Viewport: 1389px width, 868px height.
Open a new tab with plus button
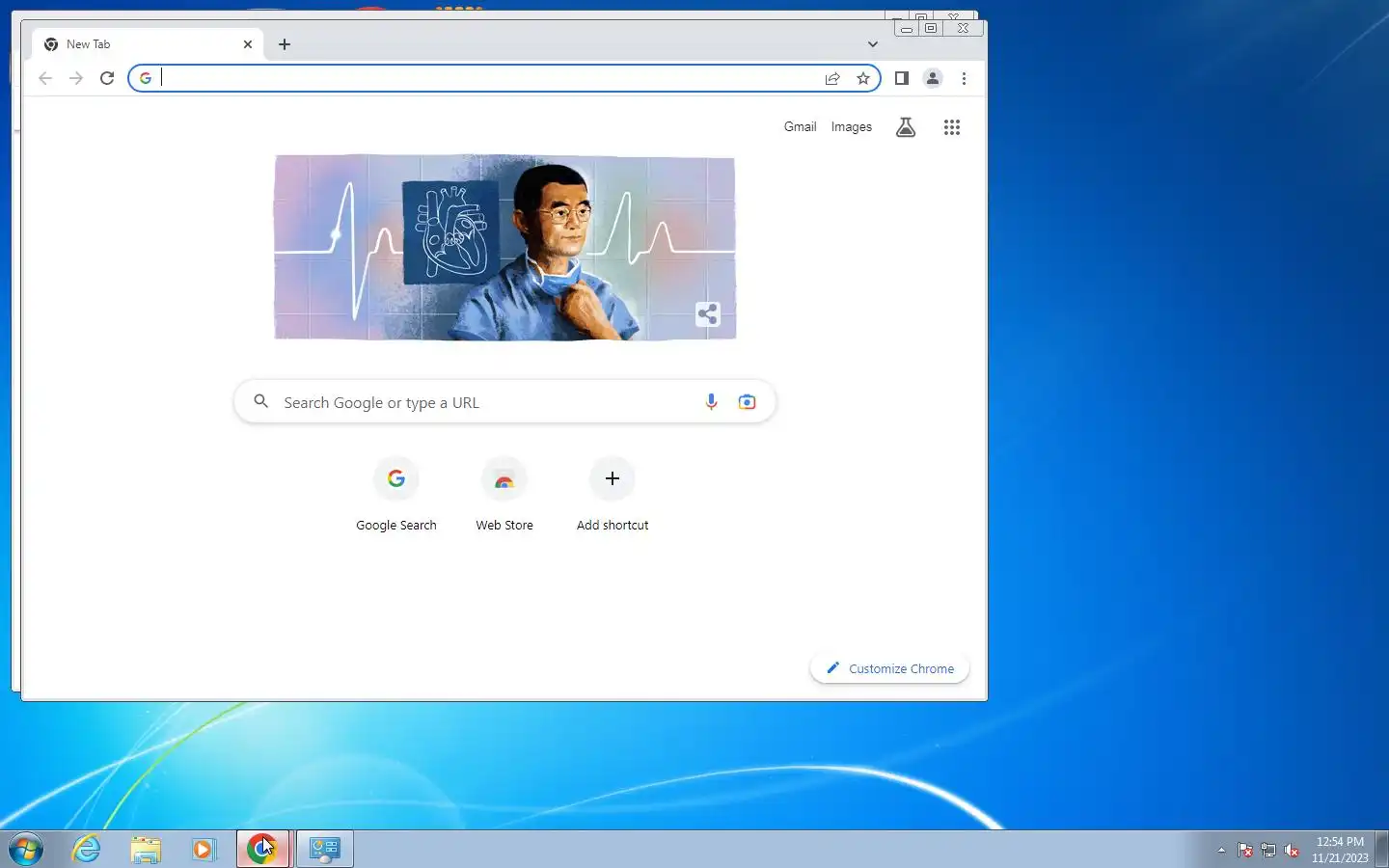pyautogui.click(x=285, y=44)
